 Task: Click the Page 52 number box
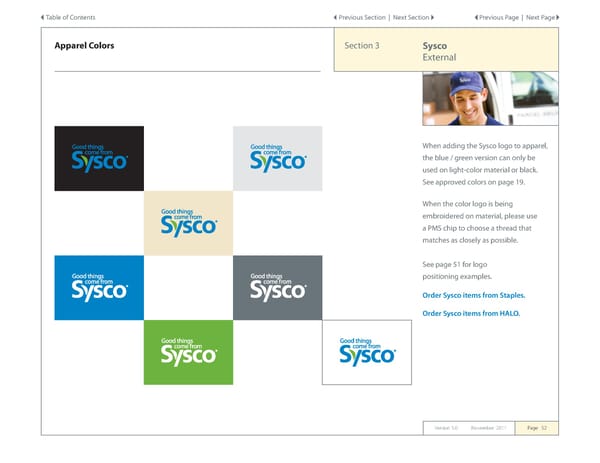coord(539,428)
